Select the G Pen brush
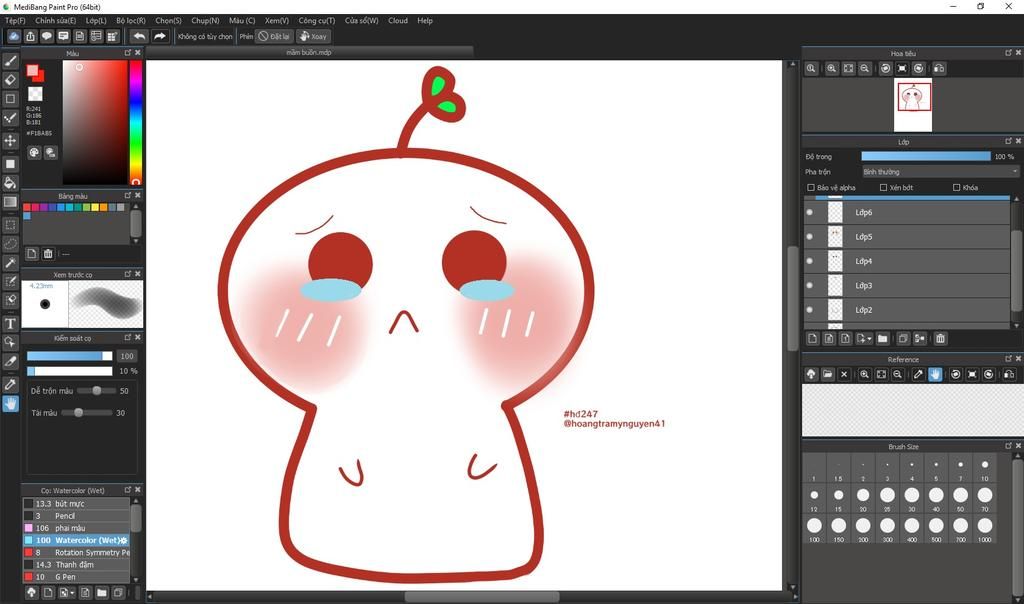The width and height of the screenshot is (1024, 604). pyautogui.click(x=76, y=577)
